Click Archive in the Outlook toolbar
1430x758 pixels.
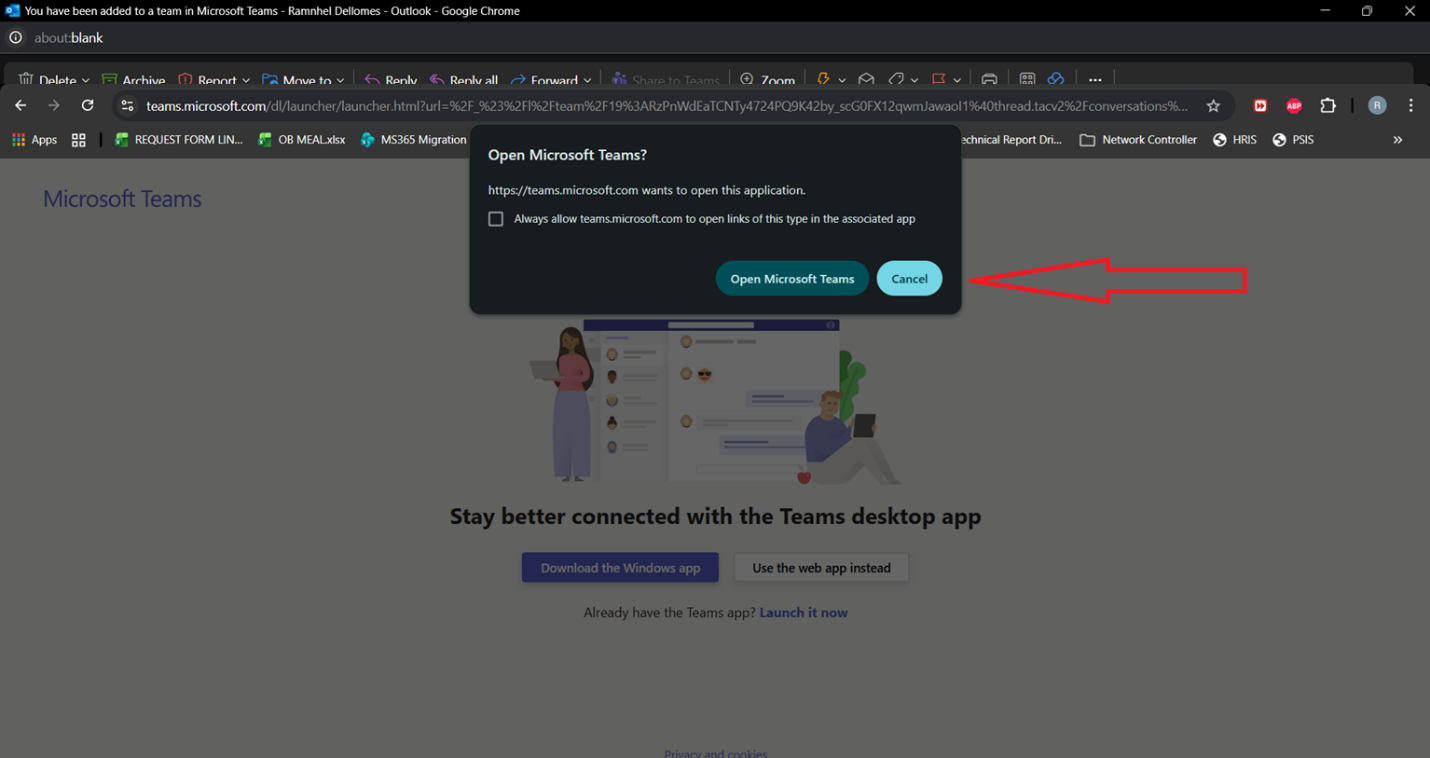pyautogui.click(x=134, y=80)
